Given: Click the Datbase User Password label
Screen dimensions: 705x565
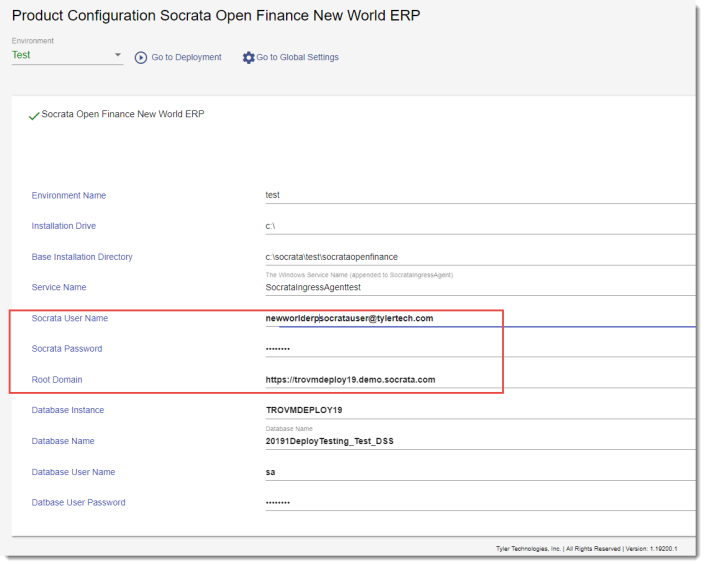Looking at the screenshot, I should pos(79,503).
